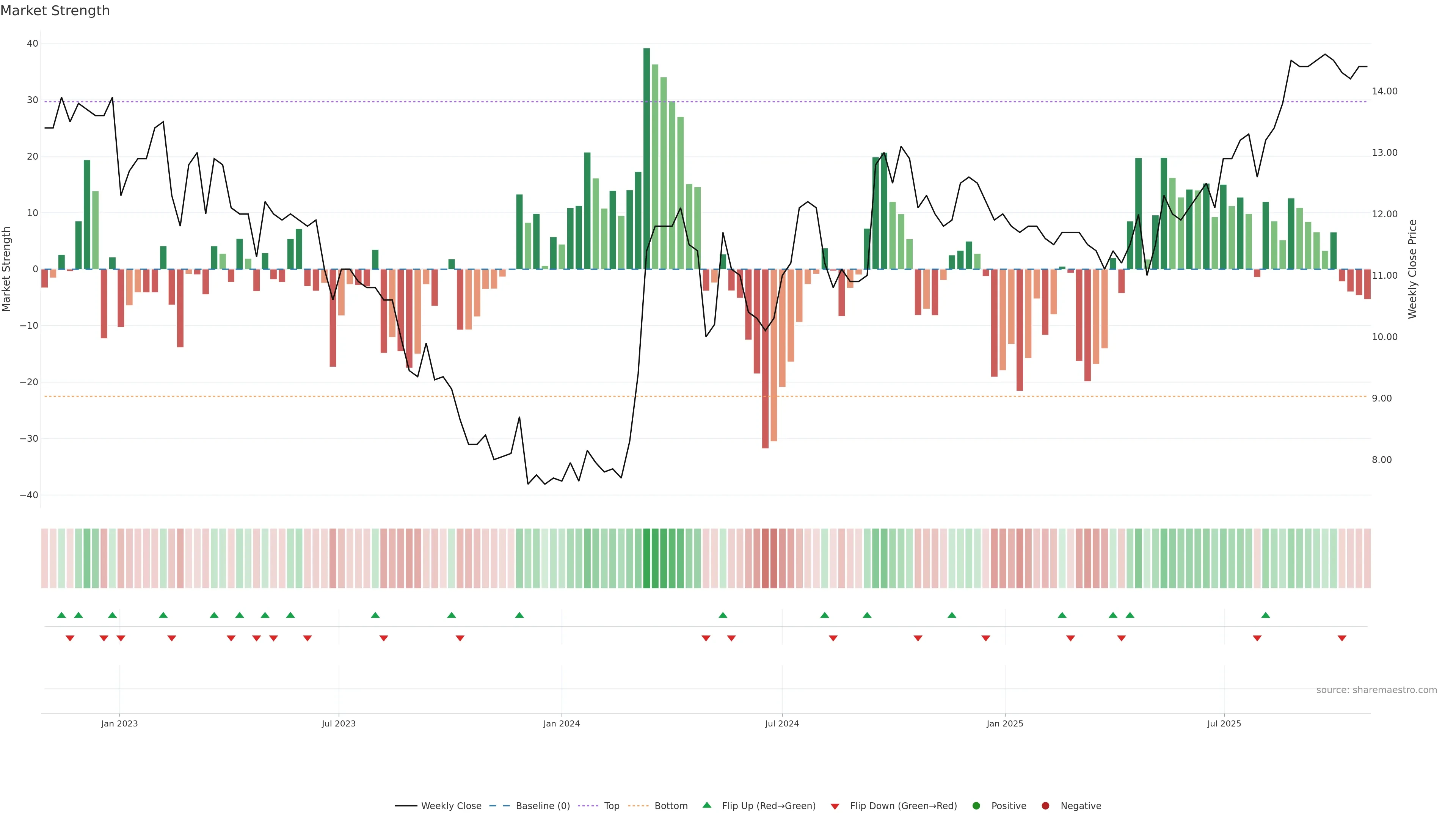The height and width of the screenshot is (819, 1456).
Task: Click the last flip-down marker in late 2025
Action: [1342, 638]
